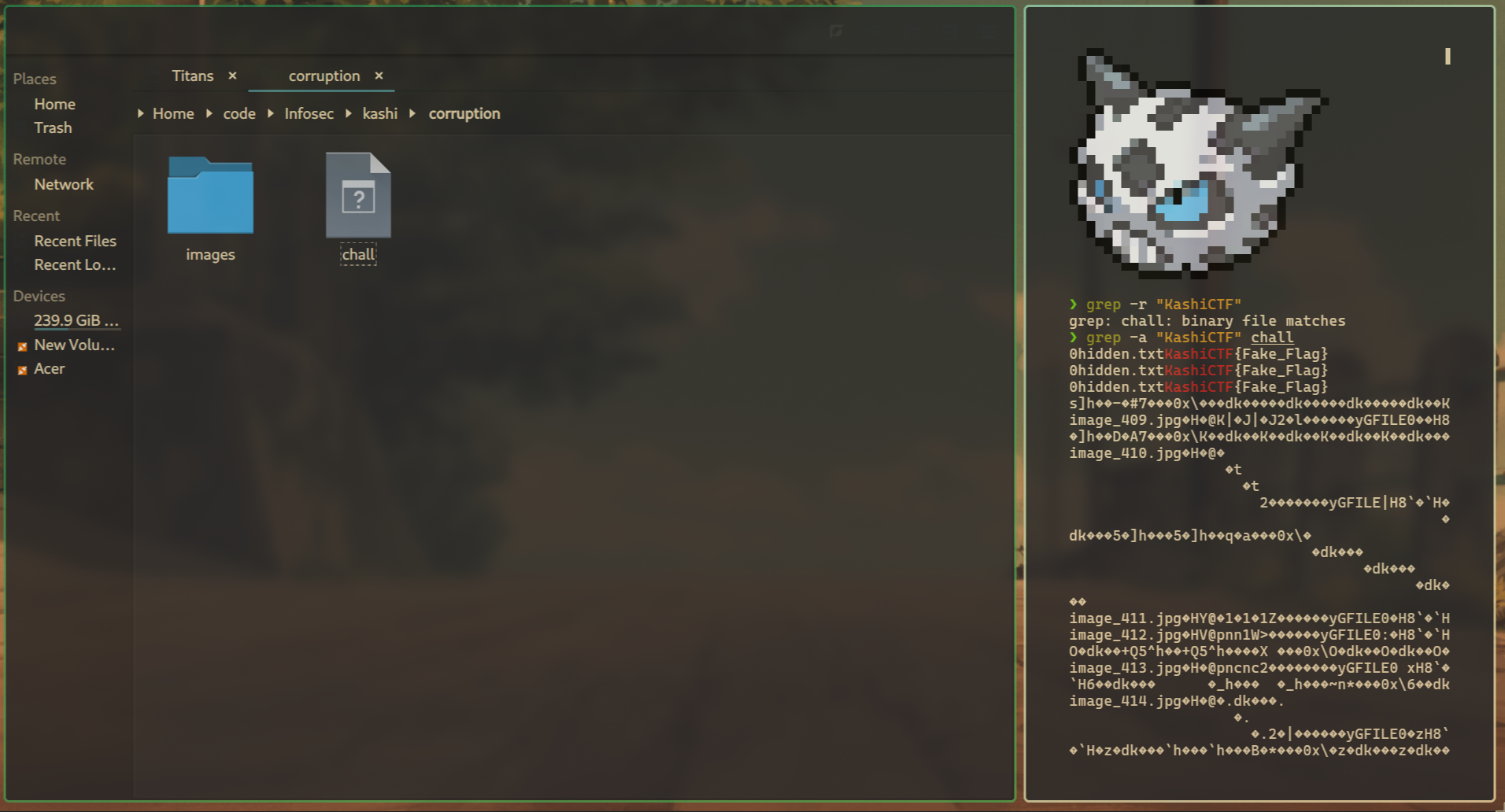This screenshot has height=812, width=1505.
Task: Open New Volume device entry
Action: tap(74, 345)
